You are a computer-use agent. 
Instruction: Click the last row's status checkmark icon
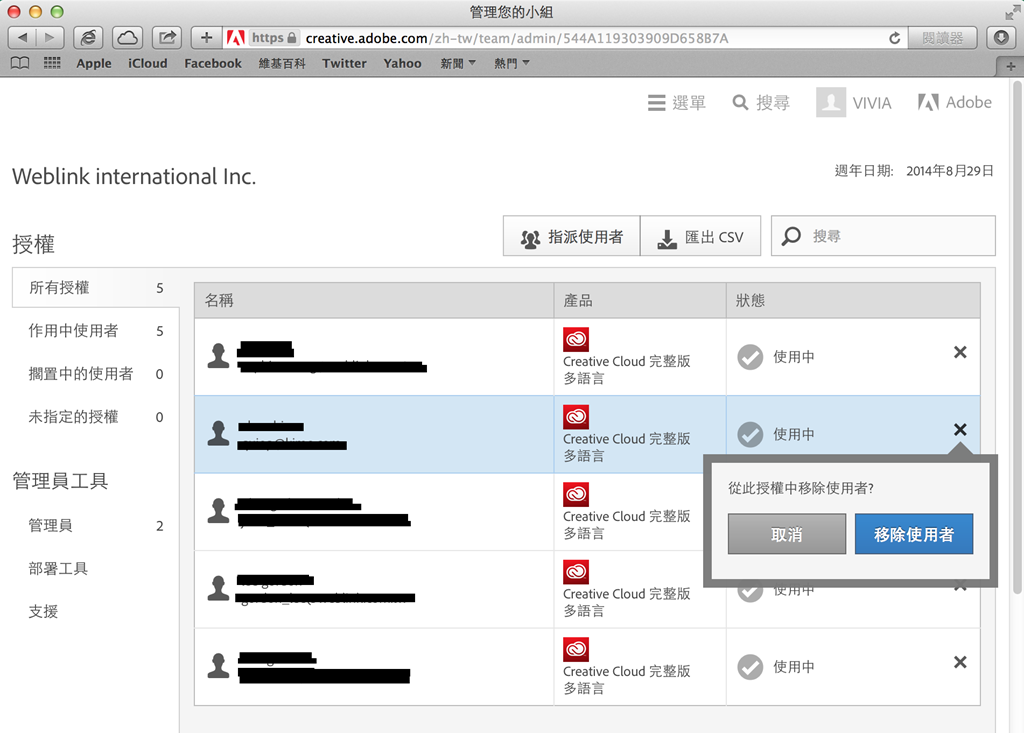point(750,667)
